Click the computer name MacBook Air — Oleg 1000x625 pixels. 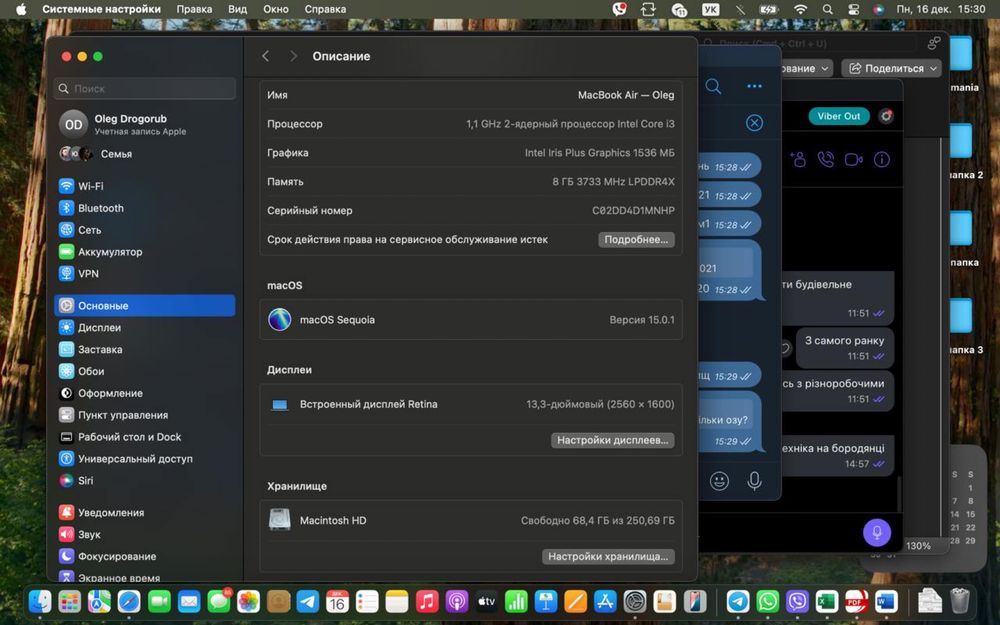626,95
